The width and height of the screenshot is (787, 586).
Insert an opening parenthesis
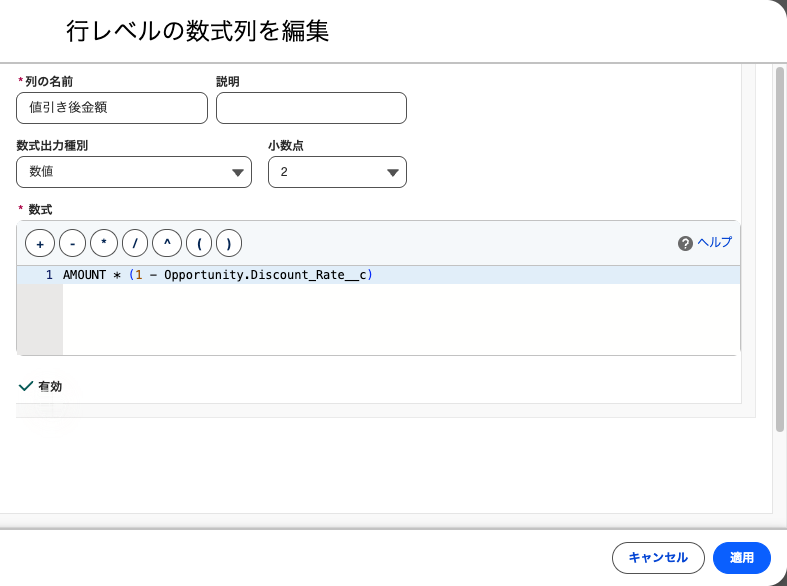(199, 244)
